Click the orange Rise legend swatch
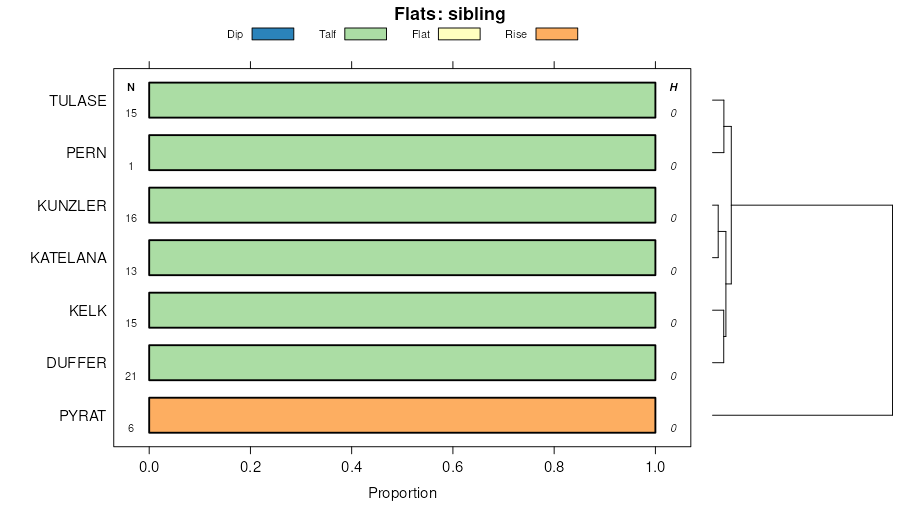The image size is (900, 520). pos(556,34)
